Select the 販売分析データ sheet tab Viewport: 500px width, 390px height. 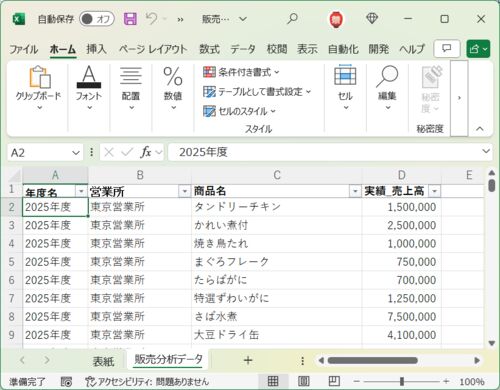[x=168, y=360]
